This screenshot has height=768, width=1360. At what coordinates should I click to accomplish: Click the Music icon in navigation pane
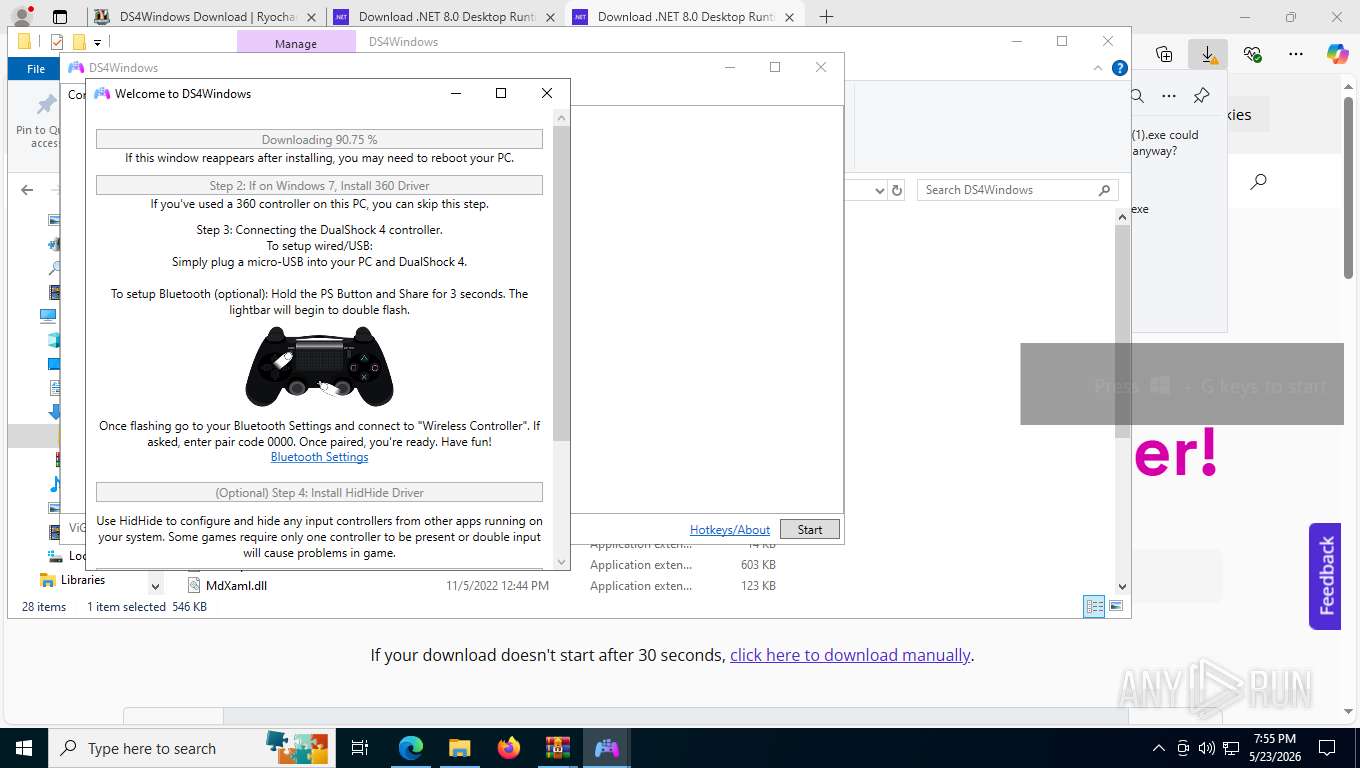point(55,484)
